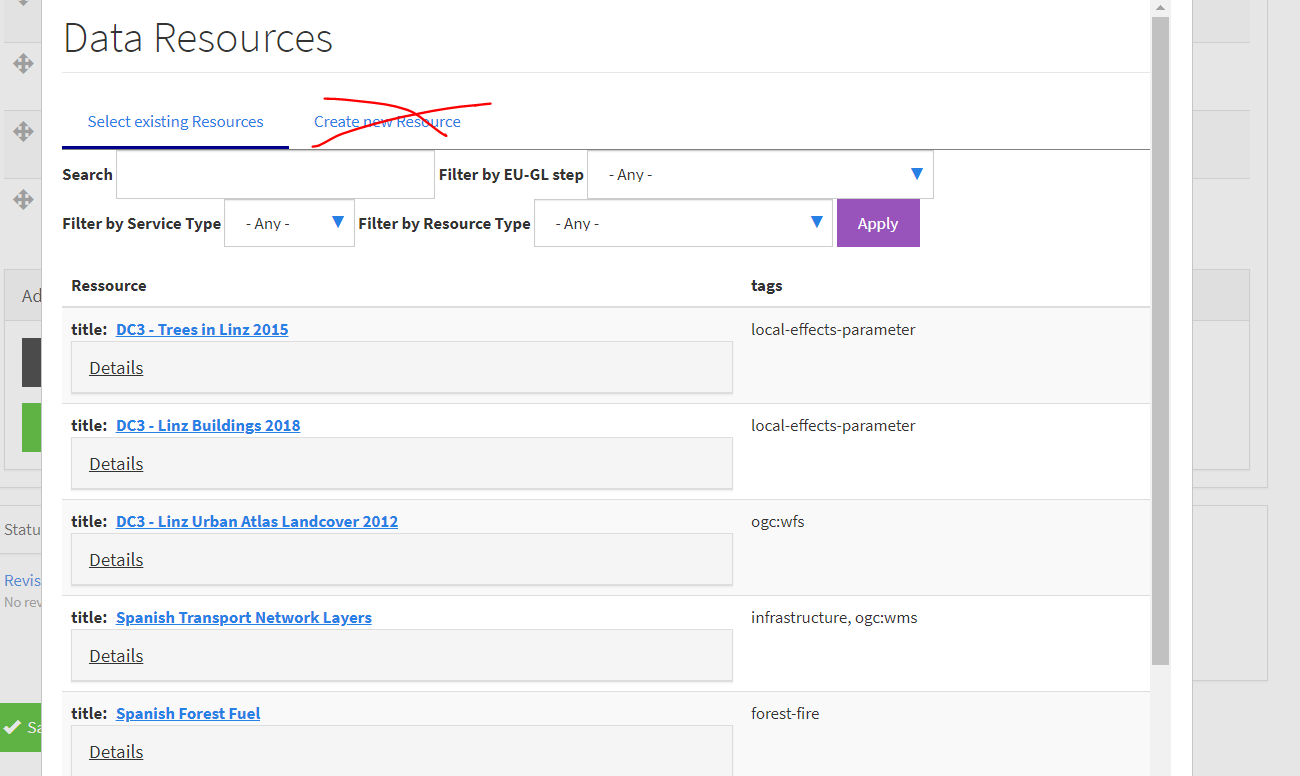Select the 'Select existing Resources' tab
The height and width of the screenshot is (776, 1300).
(175, 121)
